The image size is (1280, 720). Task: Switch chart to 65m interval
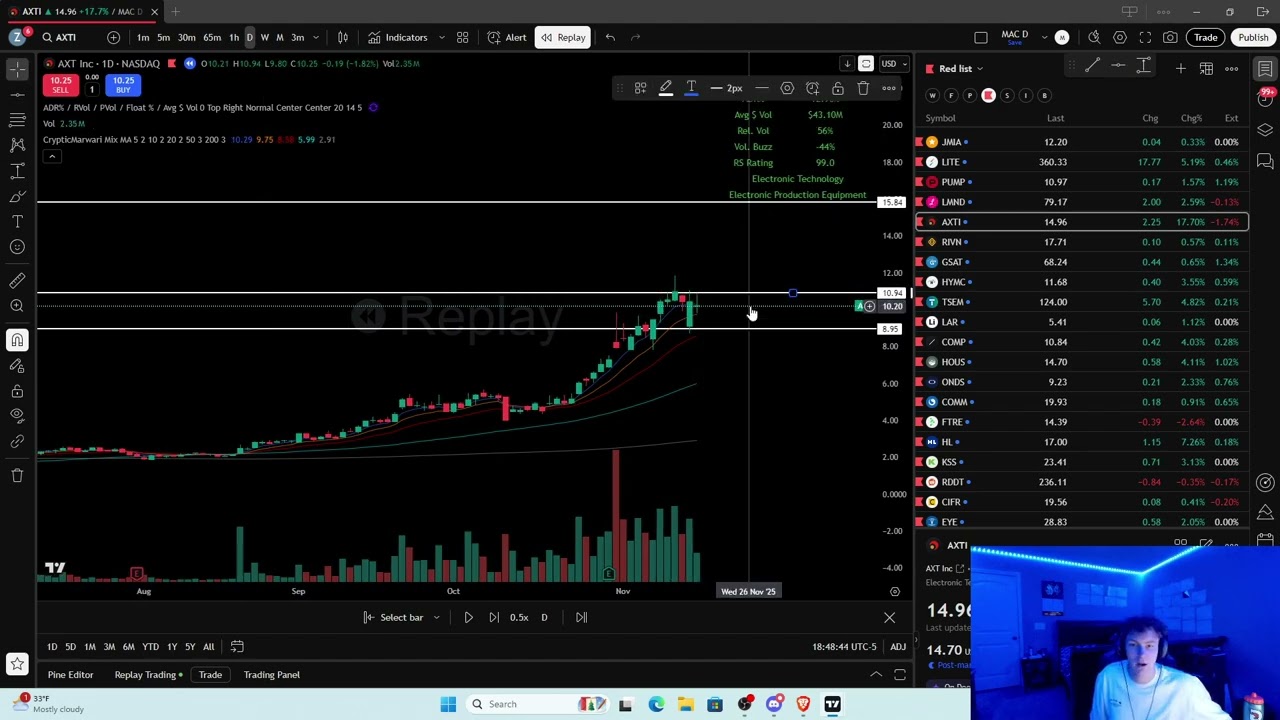[212, 37]
